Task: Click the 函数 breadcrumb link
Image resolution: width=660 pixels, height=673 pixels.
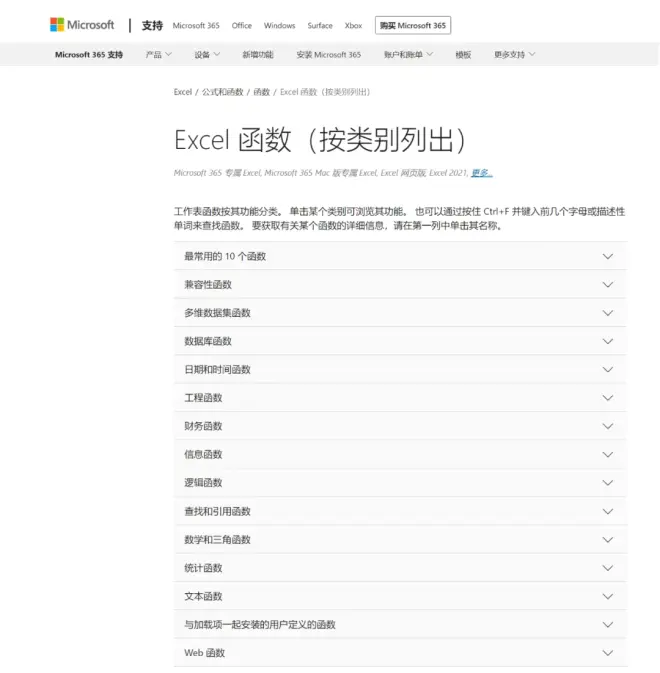Action: (x=262, y=92)
